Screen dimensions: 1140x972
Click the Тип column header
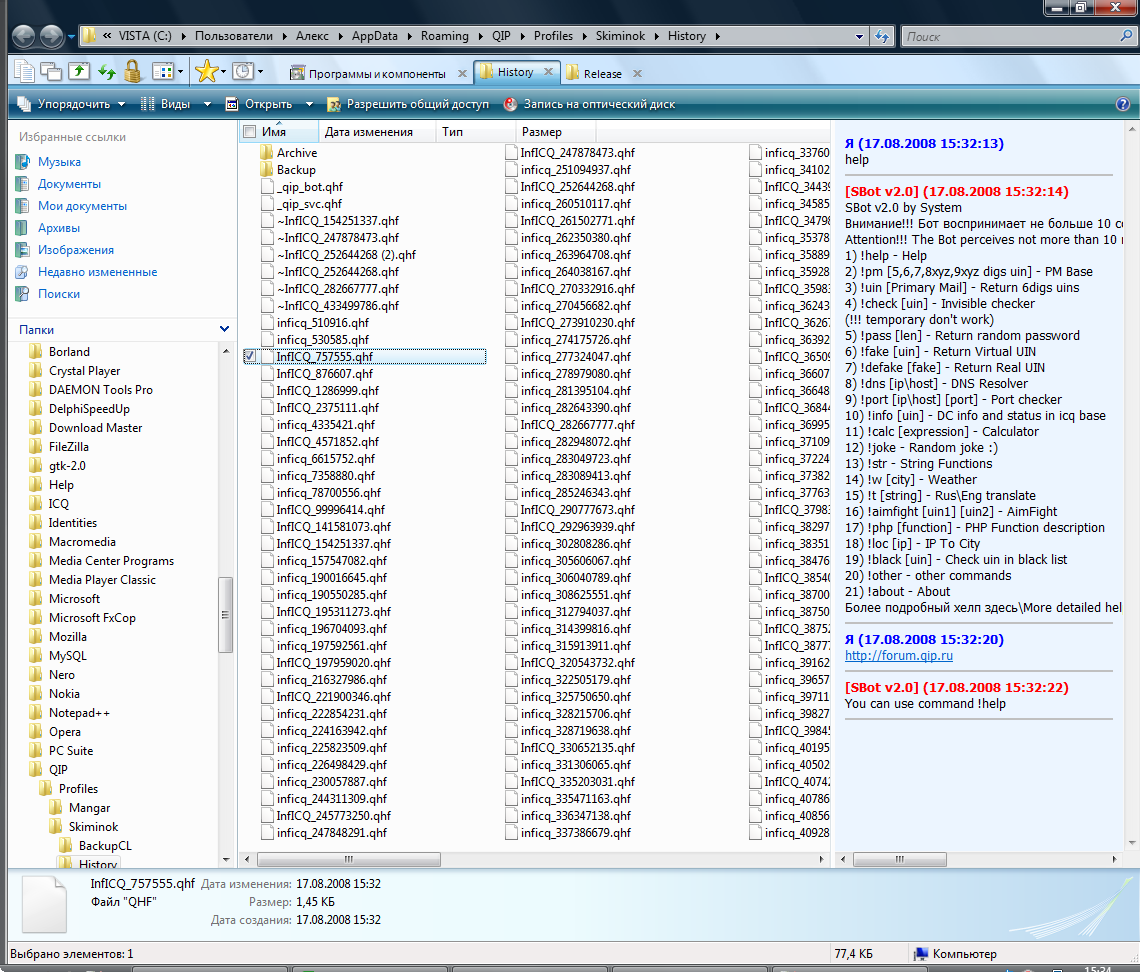pos(475,132)
